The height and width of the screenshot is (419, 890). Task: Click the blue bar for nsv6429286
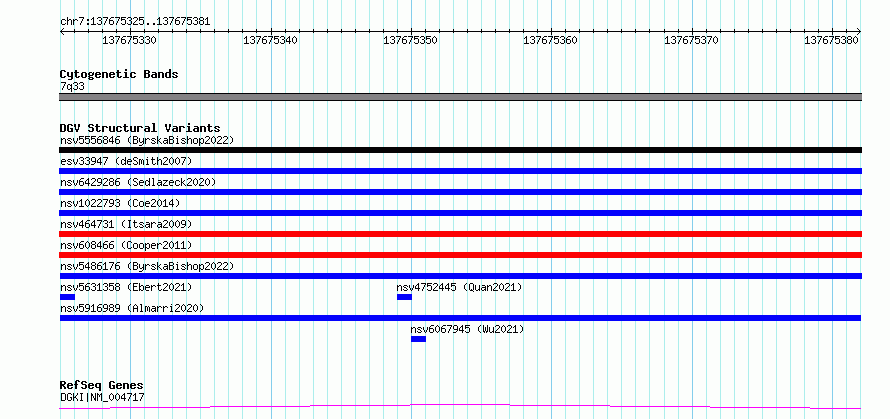coord(460,192)
